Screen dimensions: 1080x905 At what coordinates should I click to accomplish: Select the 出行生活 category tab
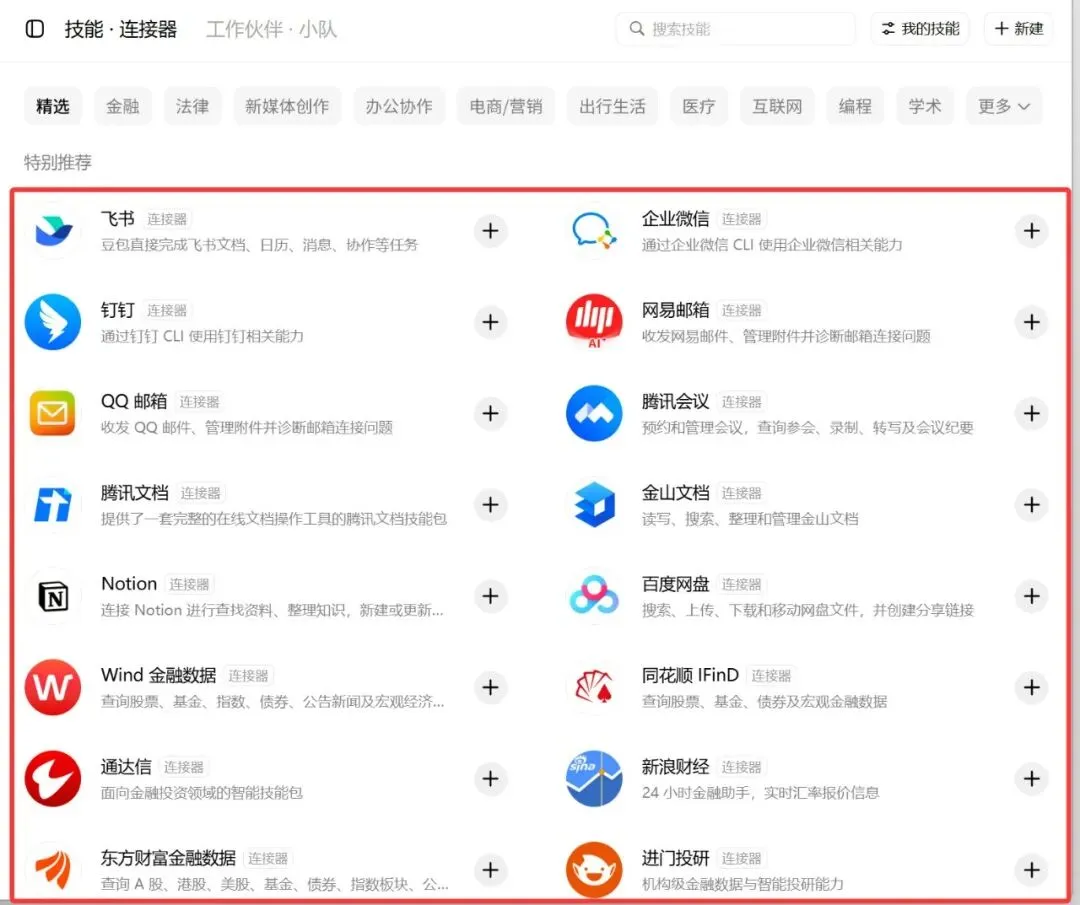click(x=612, y=106)
